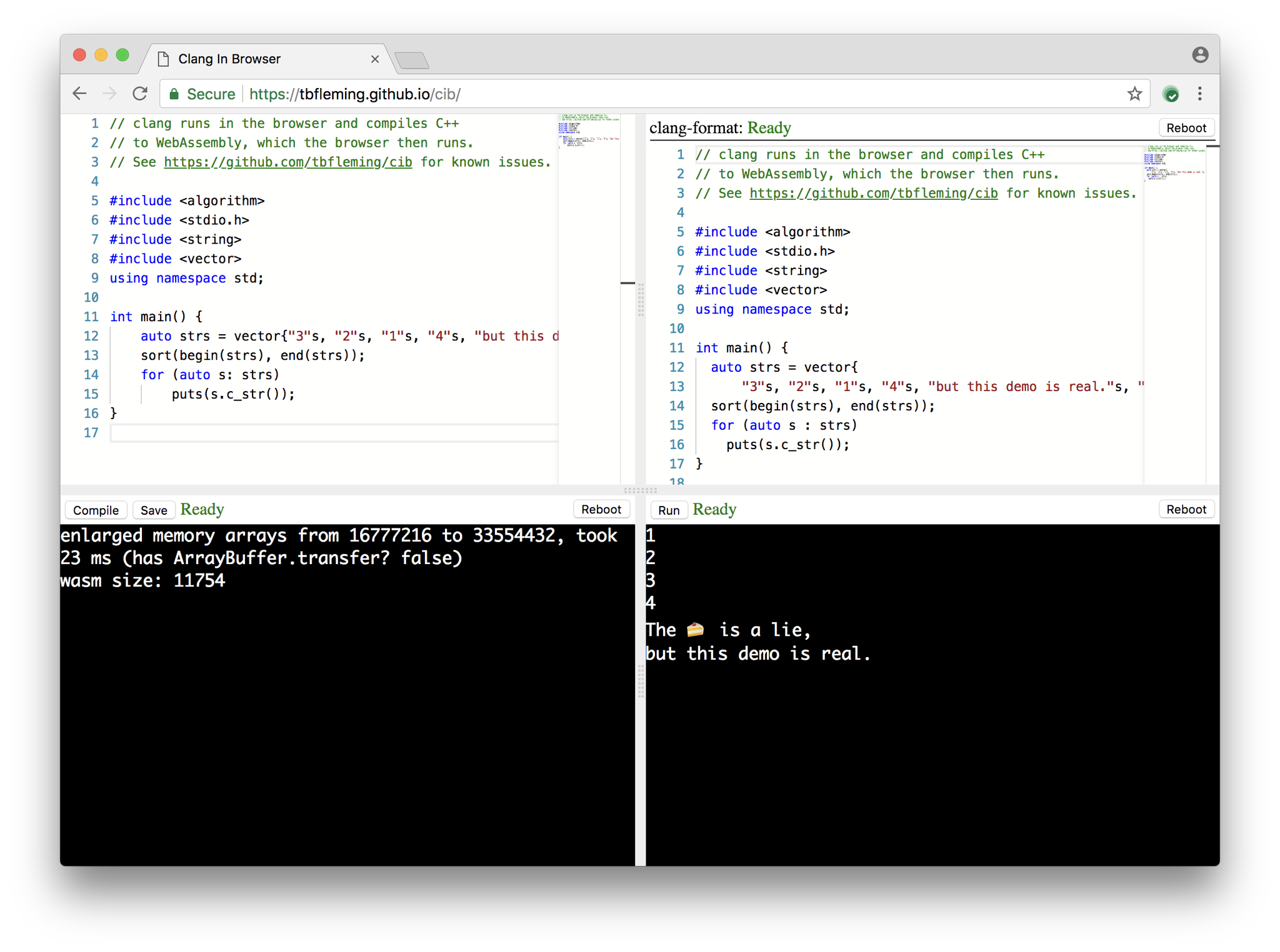Click the browser back arrow icon

point(79,94)
